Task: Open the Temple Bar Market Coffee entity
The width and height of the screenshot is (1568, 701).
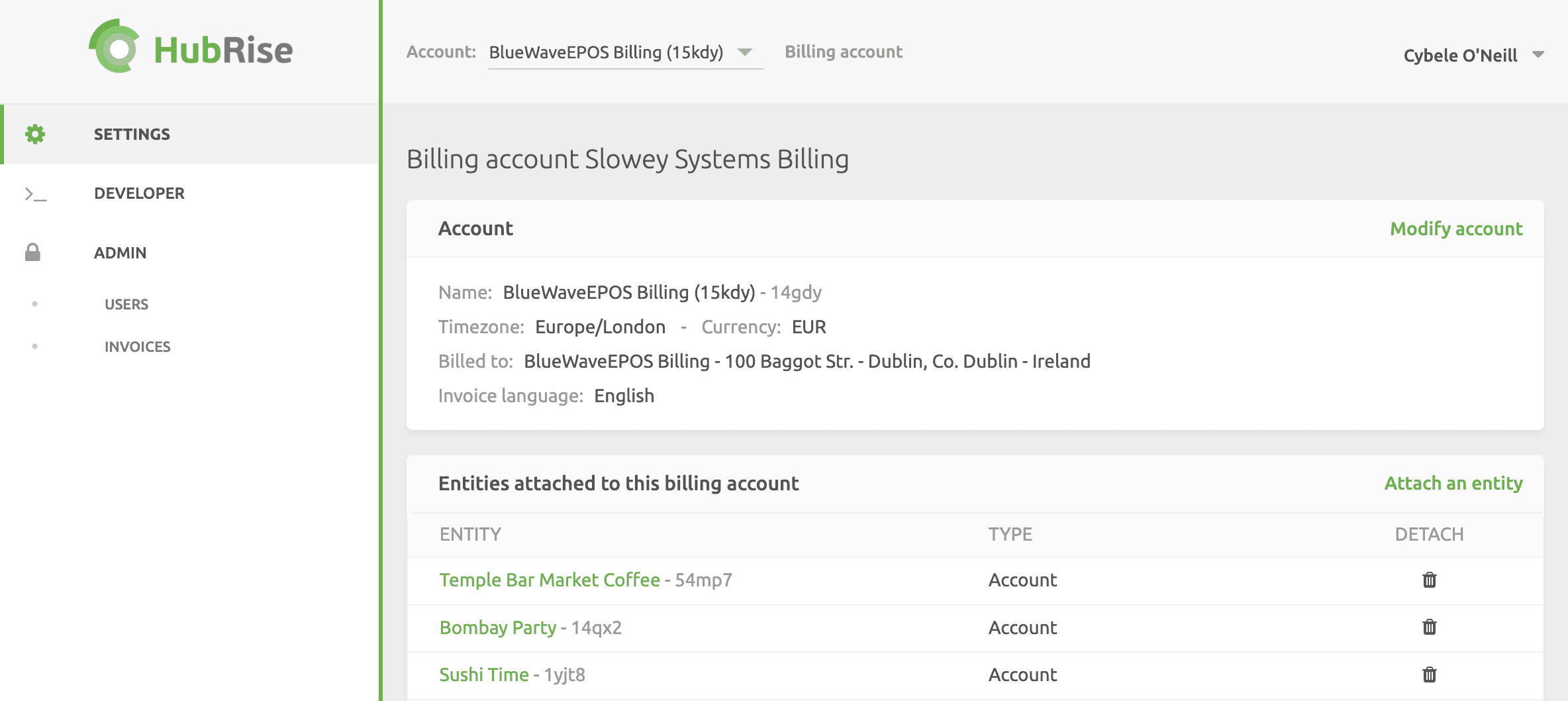Action: 550,580
